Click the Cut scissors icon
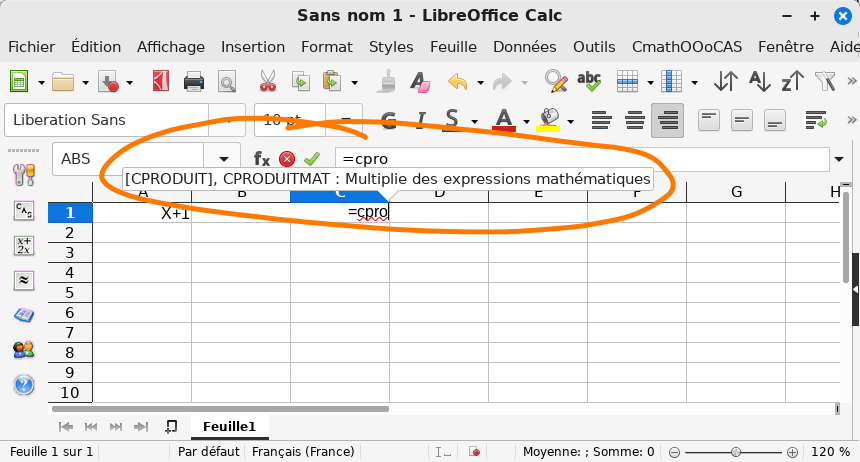The image size is (860, 462). (x=268, y=82)
